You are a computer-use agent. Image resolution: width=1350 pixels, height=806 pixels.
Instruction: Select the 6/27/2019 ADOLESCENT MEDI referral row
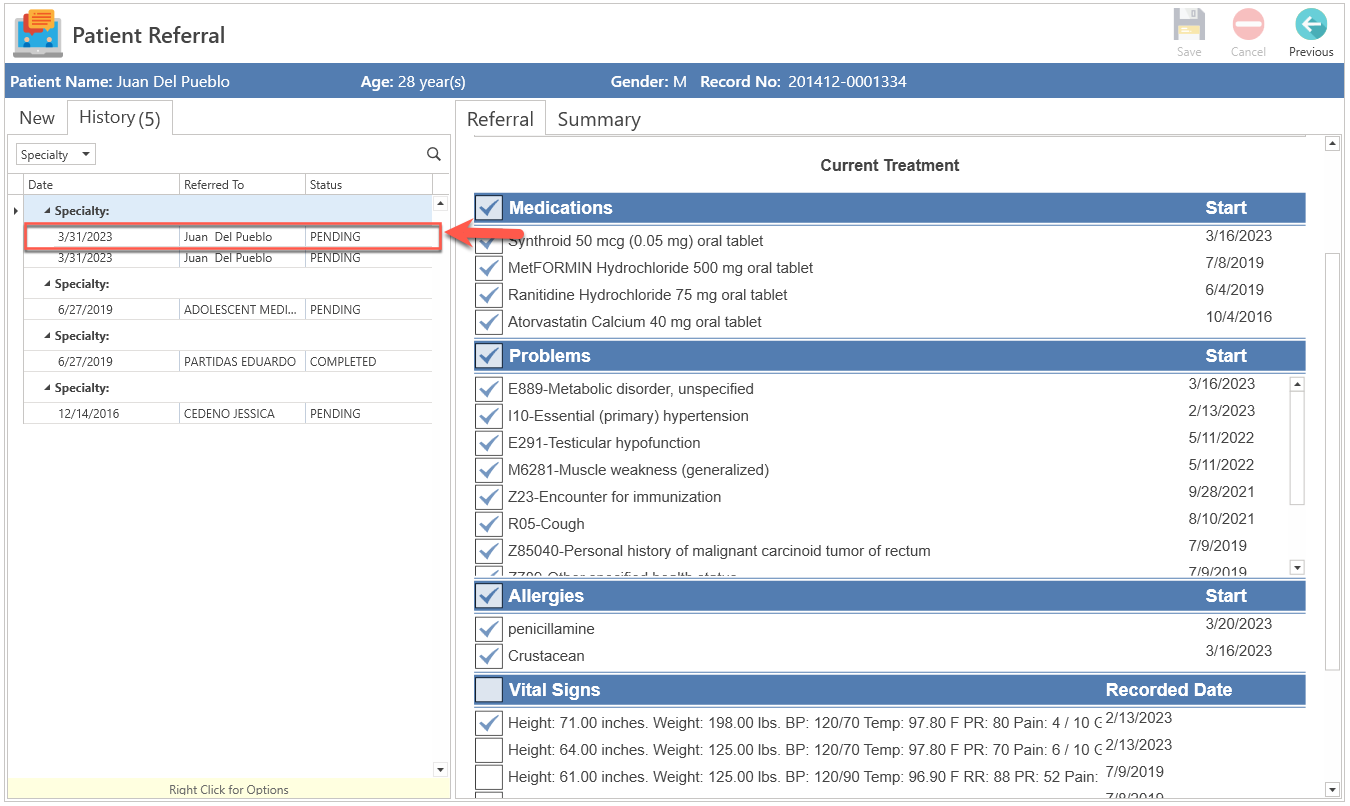(228, 310)
